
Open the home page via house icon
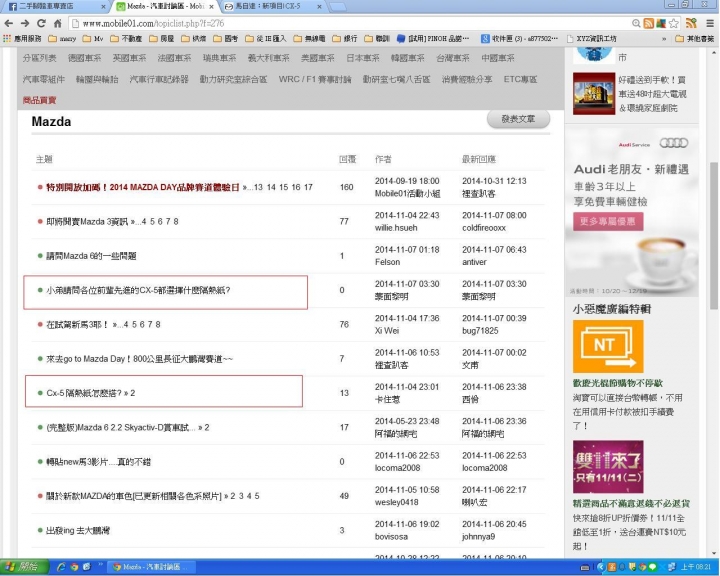(x=57, y=23)
